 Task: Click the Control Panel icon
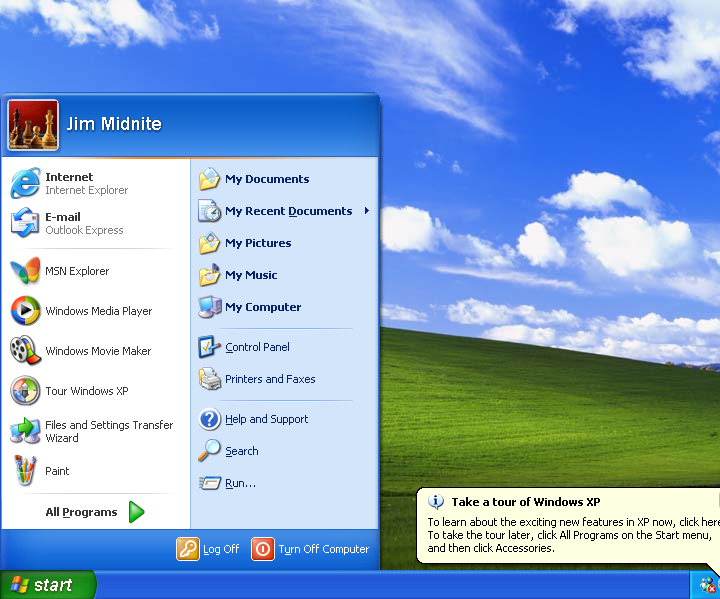click(x=209, y=347)
